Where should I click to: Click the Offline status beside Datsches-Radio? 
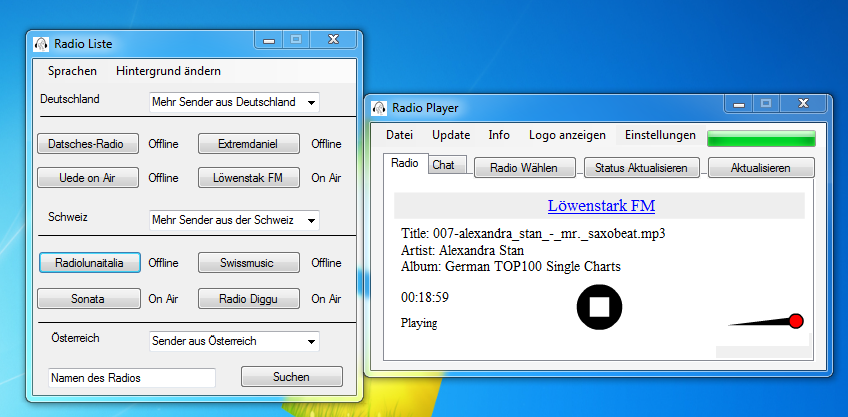[x=163, y=144]
